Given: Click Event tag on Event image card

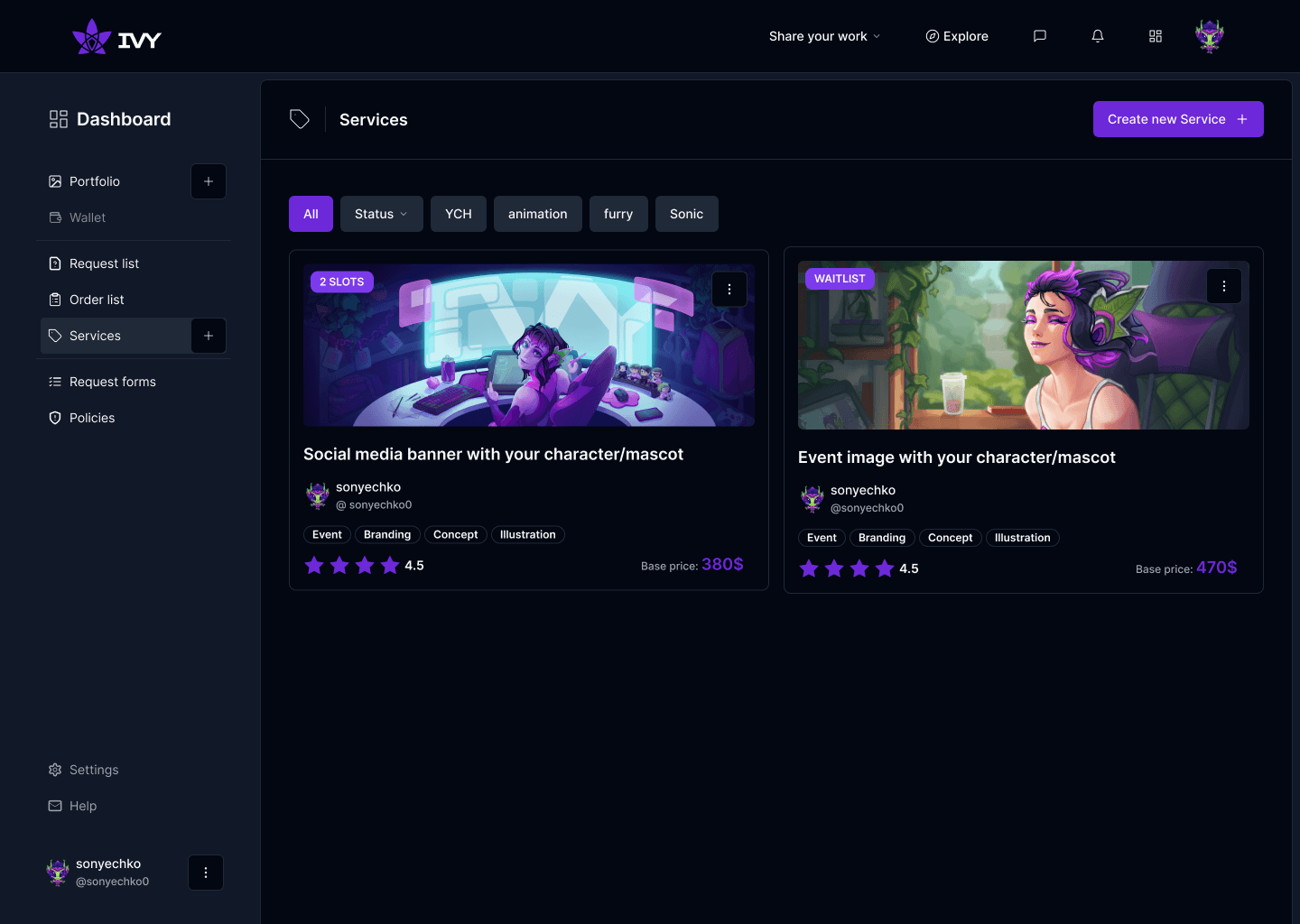Looking at the screenshot, I should [822, 538].
